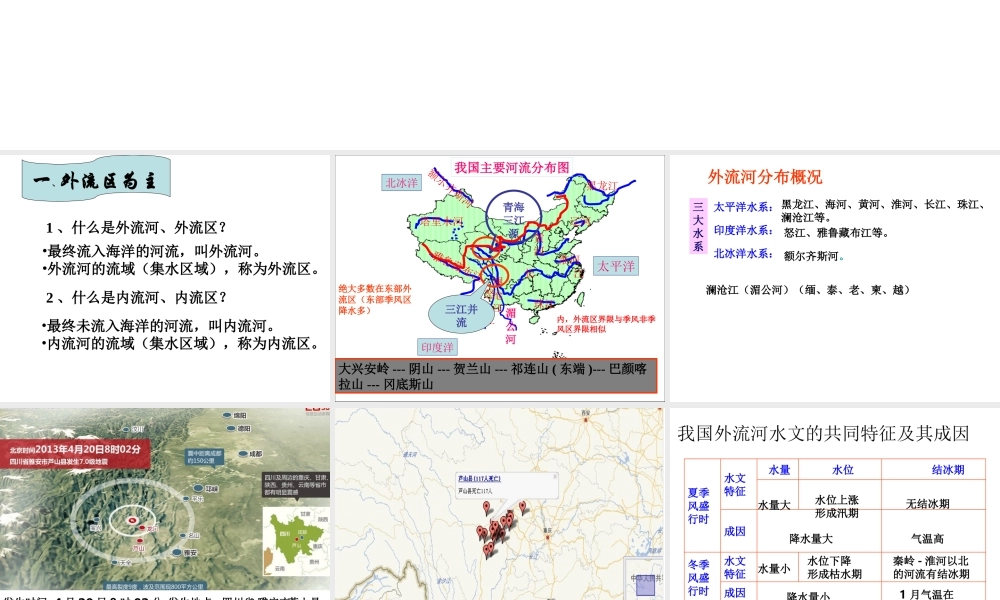This screenshot has height=600, width=1000.
Task: Select the 太平洋水系 label
Action: point(743,207)
